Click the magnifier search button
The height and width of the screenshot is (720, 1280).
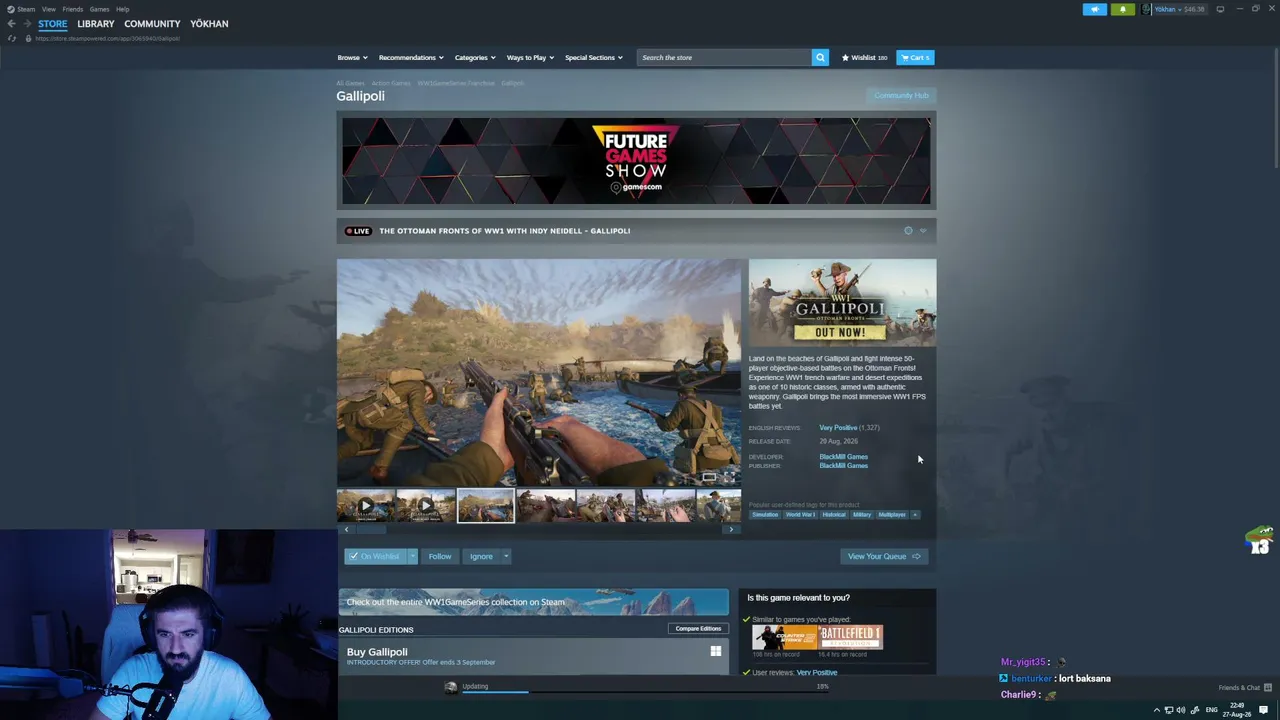820,58
